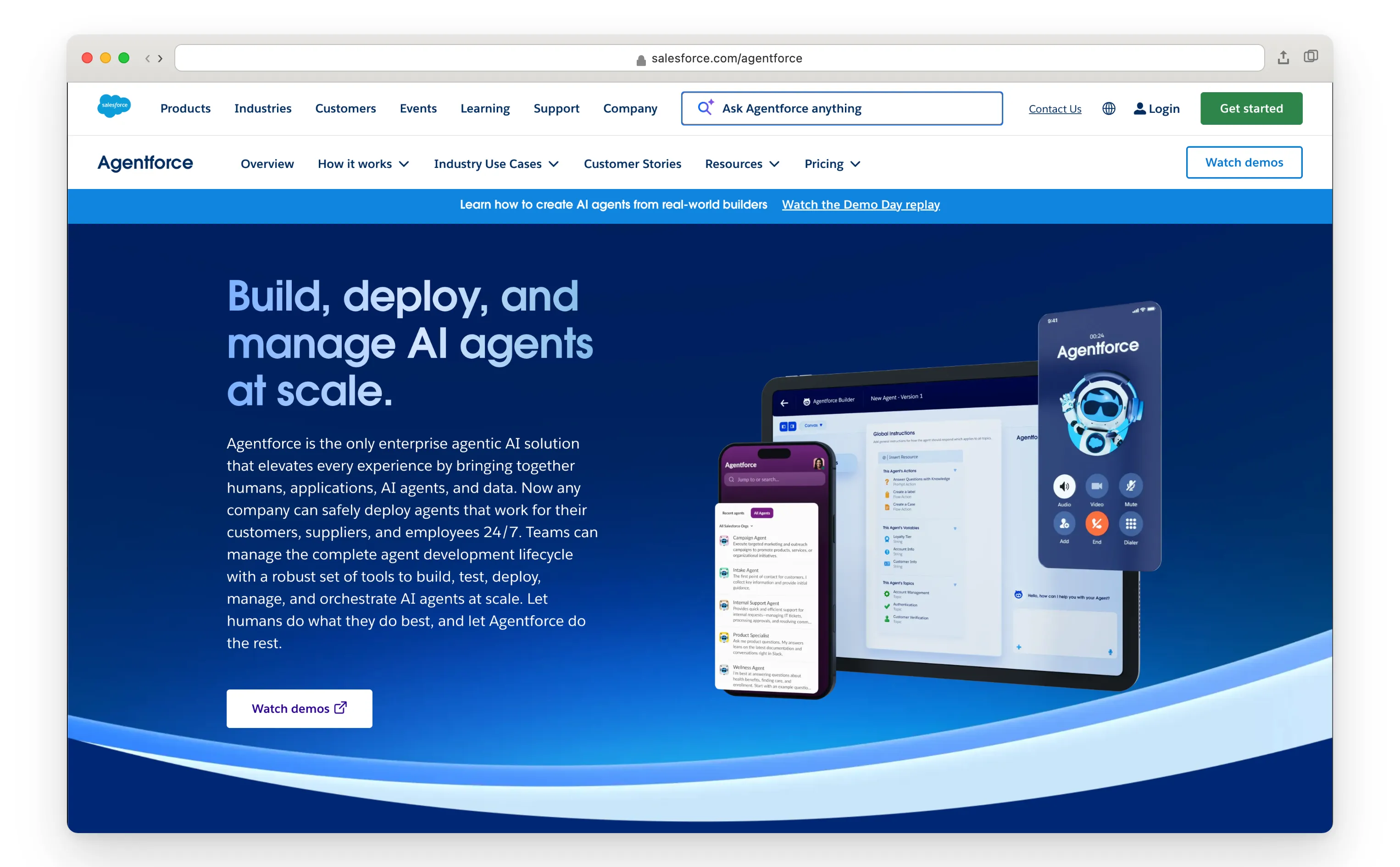Screen dimensions: 1400x867
Task: Click the Login person icon
Action: tap(1139, 108)
